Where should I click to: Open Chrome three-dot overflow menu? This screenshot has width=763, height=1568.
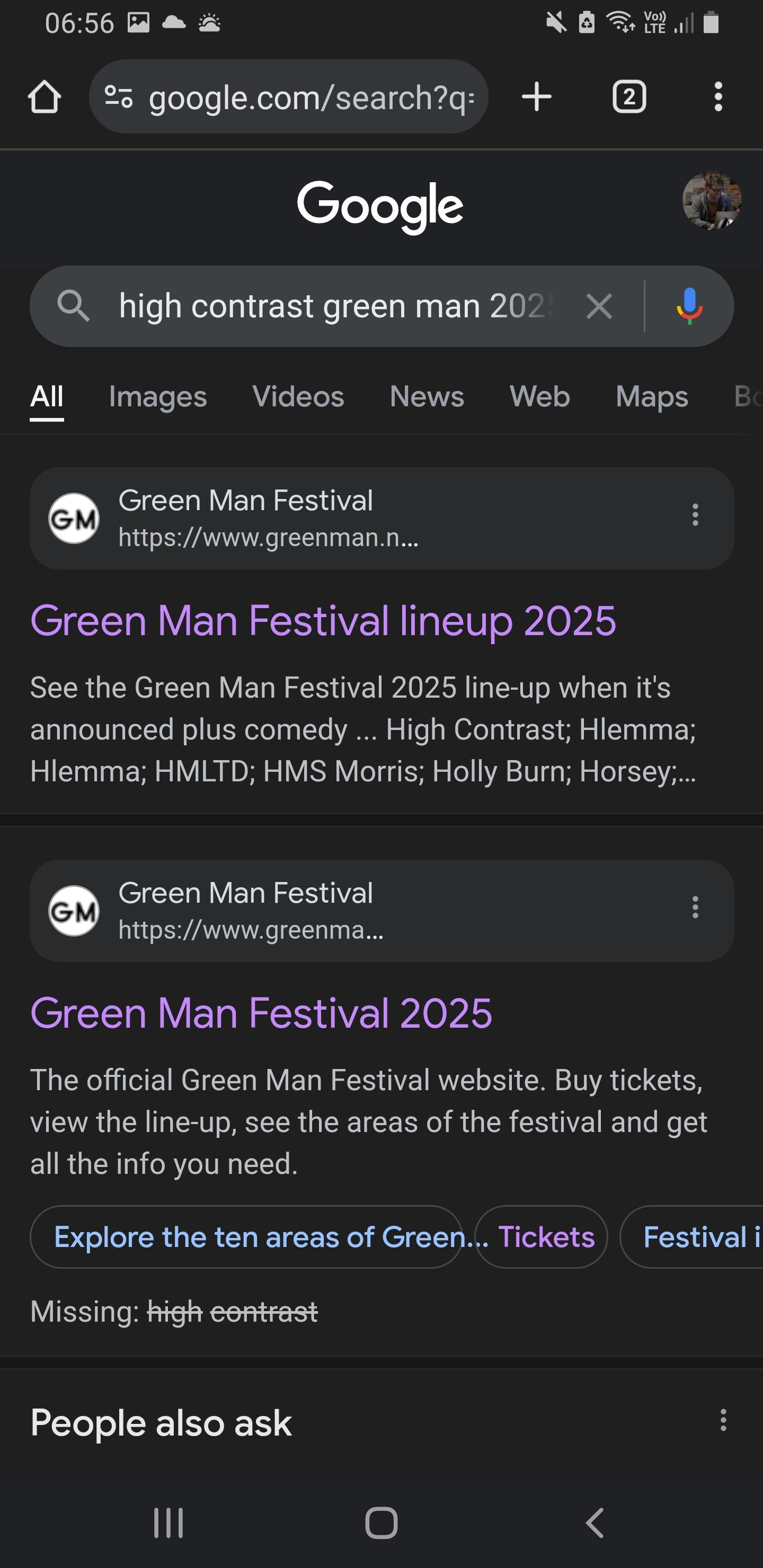click(718, 97)
